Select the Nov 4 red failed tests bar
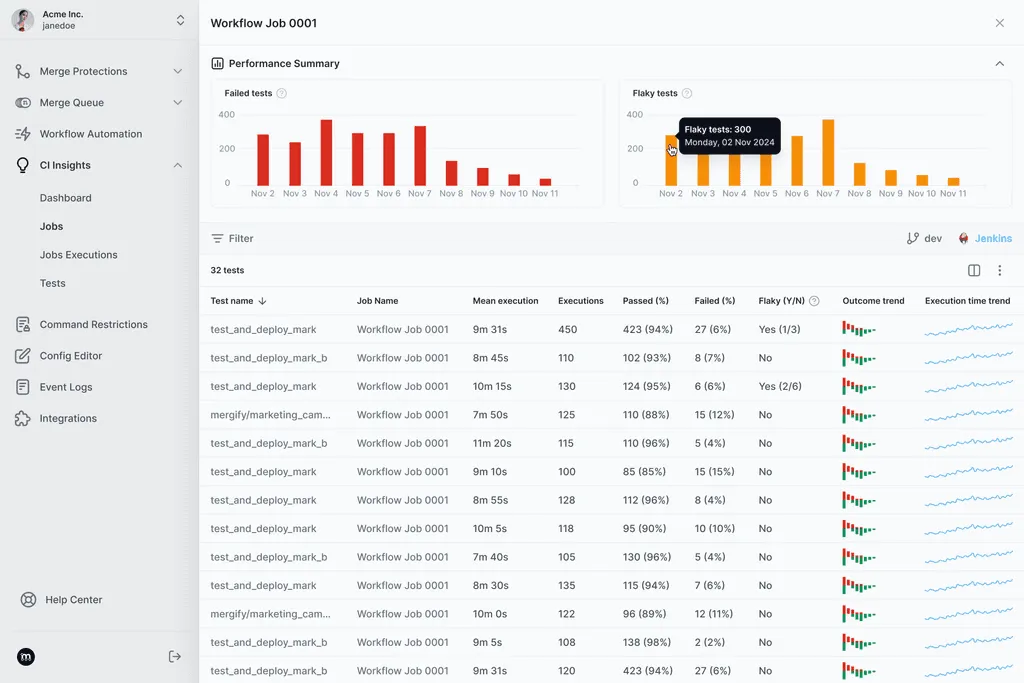Image resolution: width=1024 pixels, height=683 pixels. click(x=326, y=152)
